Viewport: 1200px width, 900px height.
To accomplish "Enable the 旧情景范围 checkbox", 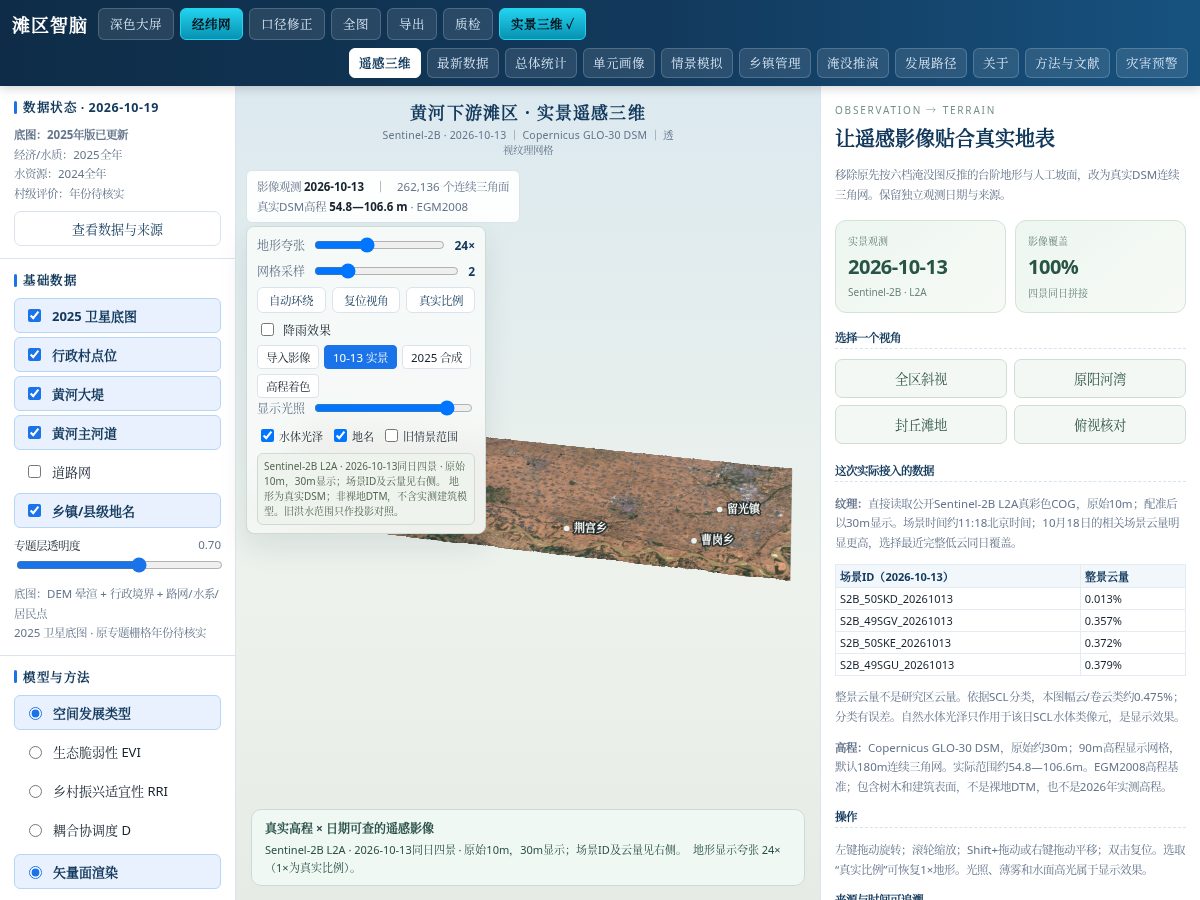I will pos(391,436).
